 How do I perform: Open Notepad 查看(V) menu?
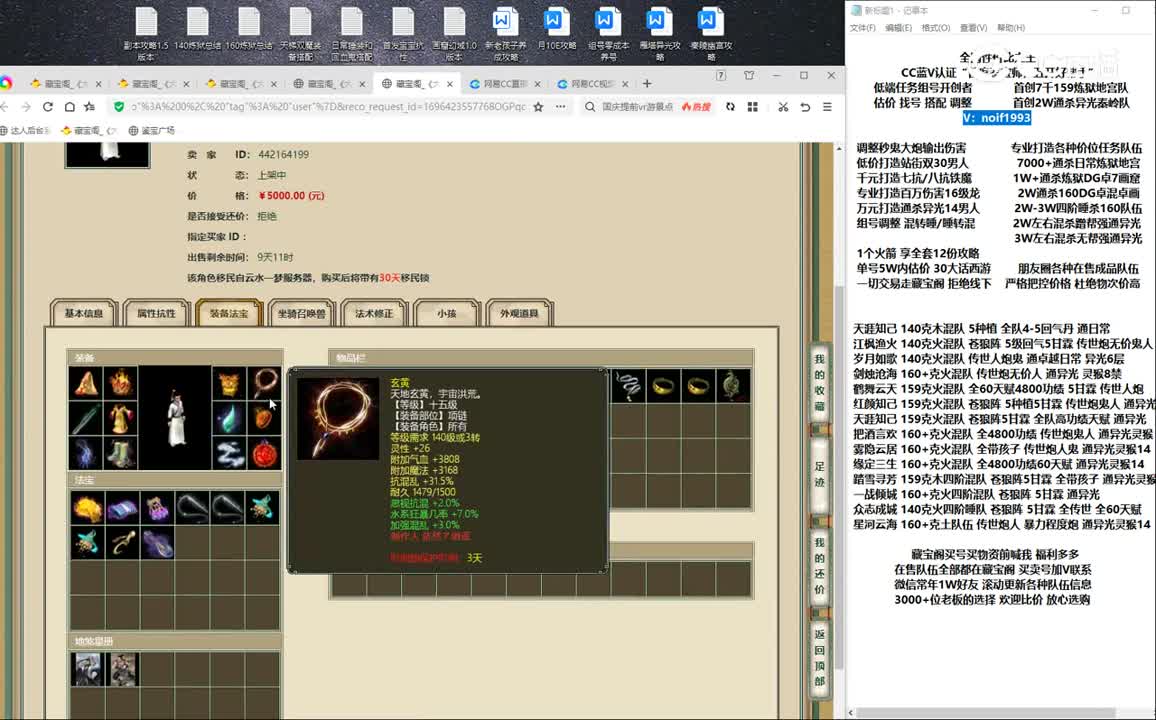(973, 28)
